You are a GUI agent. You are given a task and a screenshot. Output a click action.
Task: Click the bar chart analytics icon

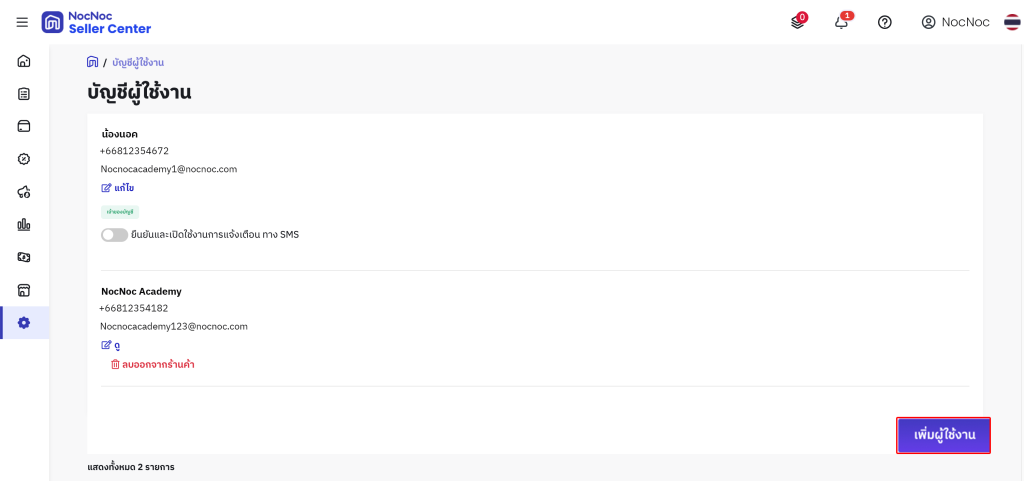24,225
